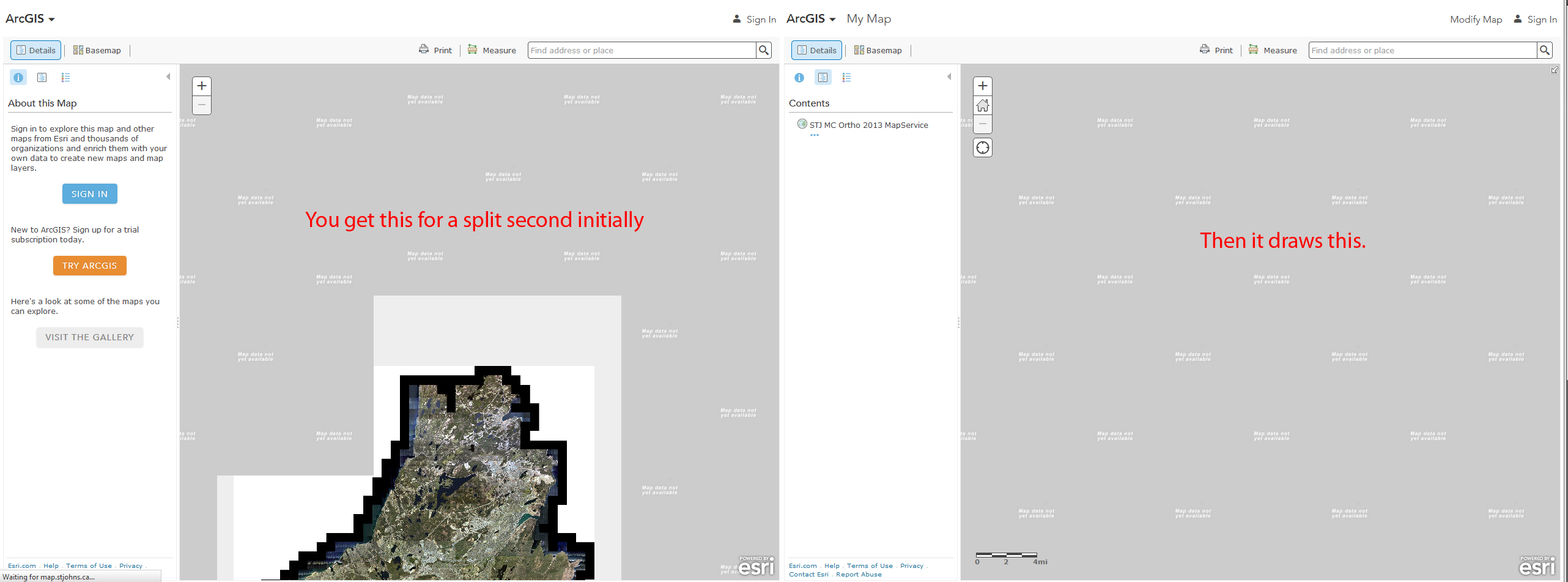Open Modify Map in right window
Screen dimensions: 1568x582
1476,20
